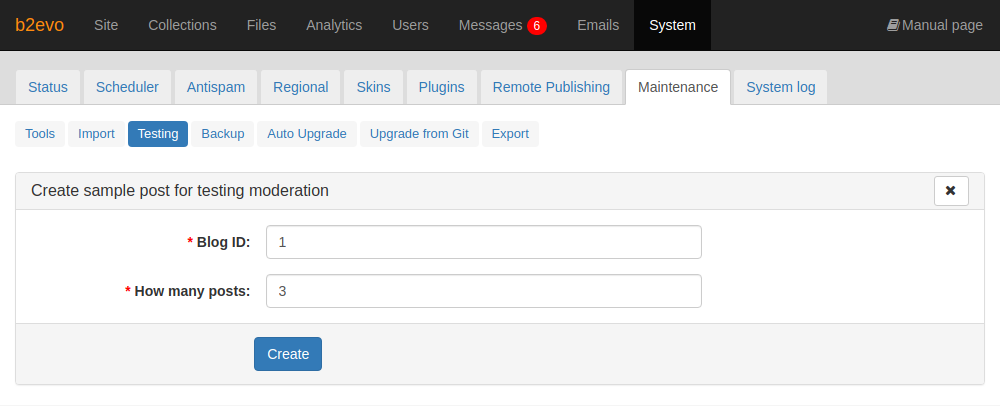Click into the Blog ID field
The height and width of the screenshot is (406, 1000).
tap(483, 242)
